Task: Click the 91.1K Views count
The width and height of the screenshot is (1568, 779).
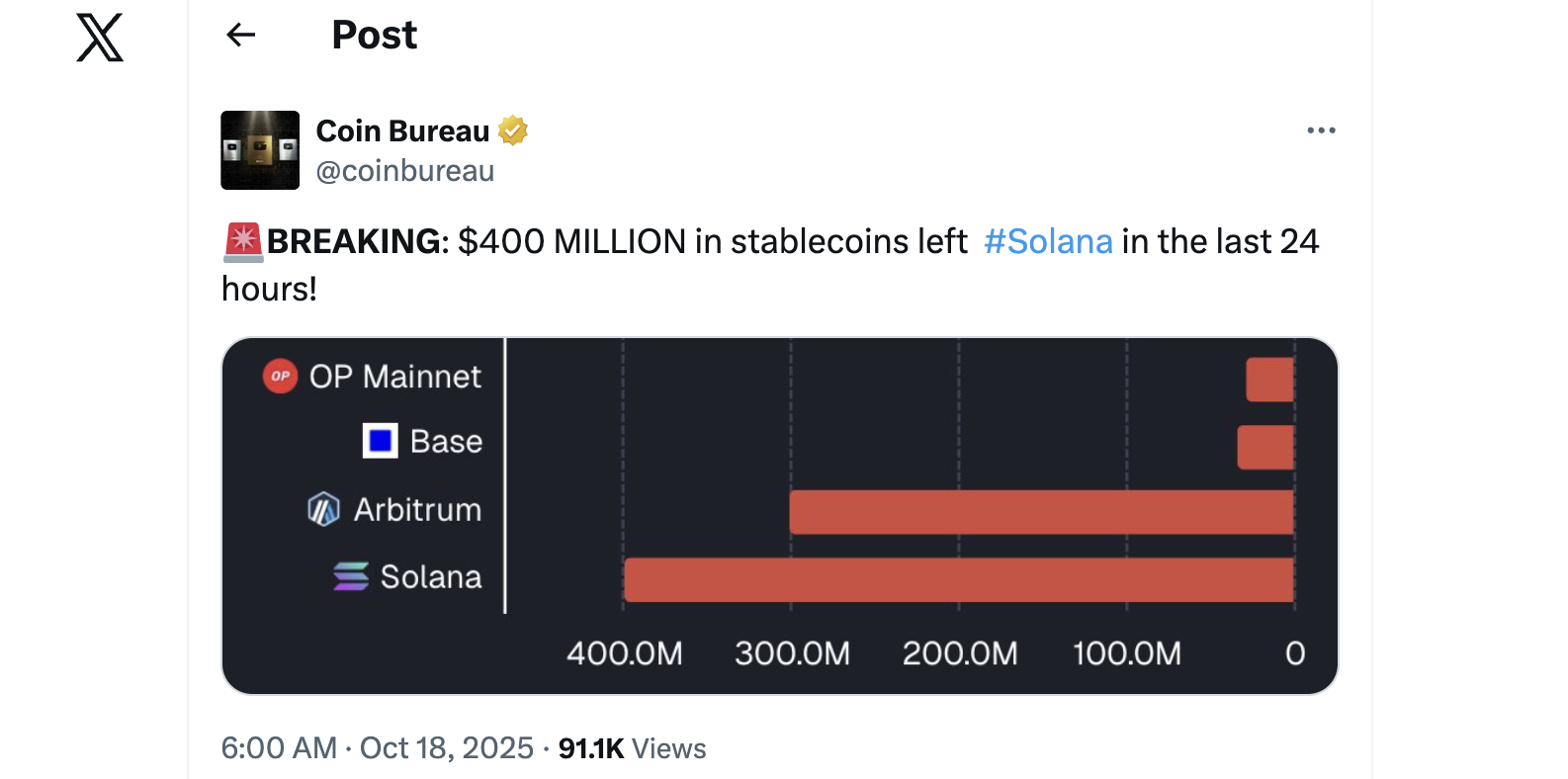Action: click(632, 748)
